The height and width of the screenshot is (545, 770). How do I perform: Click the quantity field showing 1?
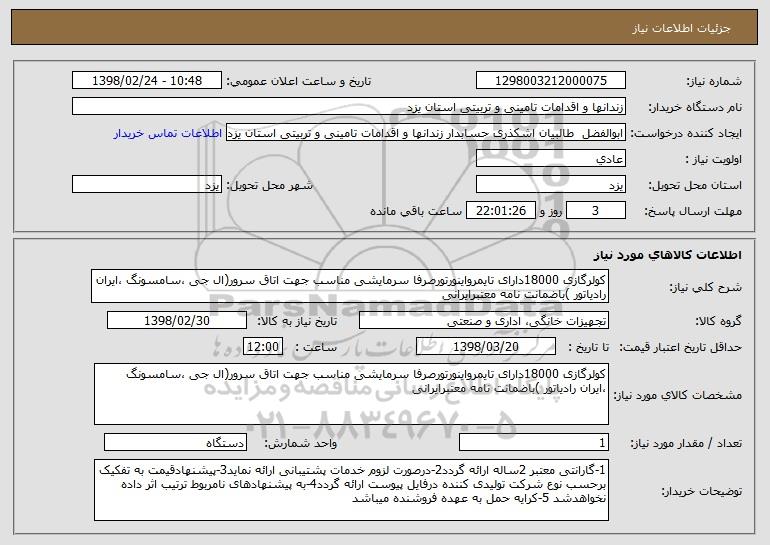534,443
